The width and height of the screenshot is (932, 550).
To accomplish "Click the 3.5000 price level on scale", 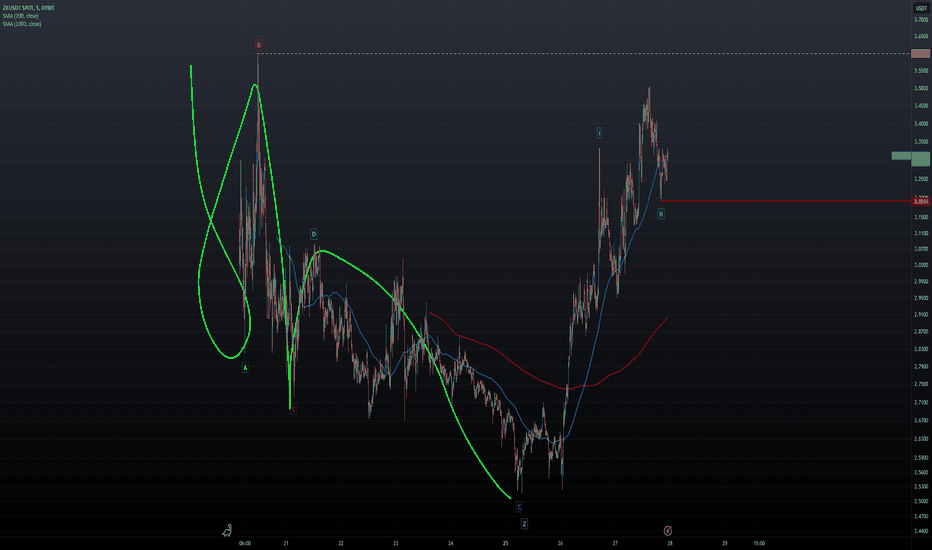I will 921,88.
